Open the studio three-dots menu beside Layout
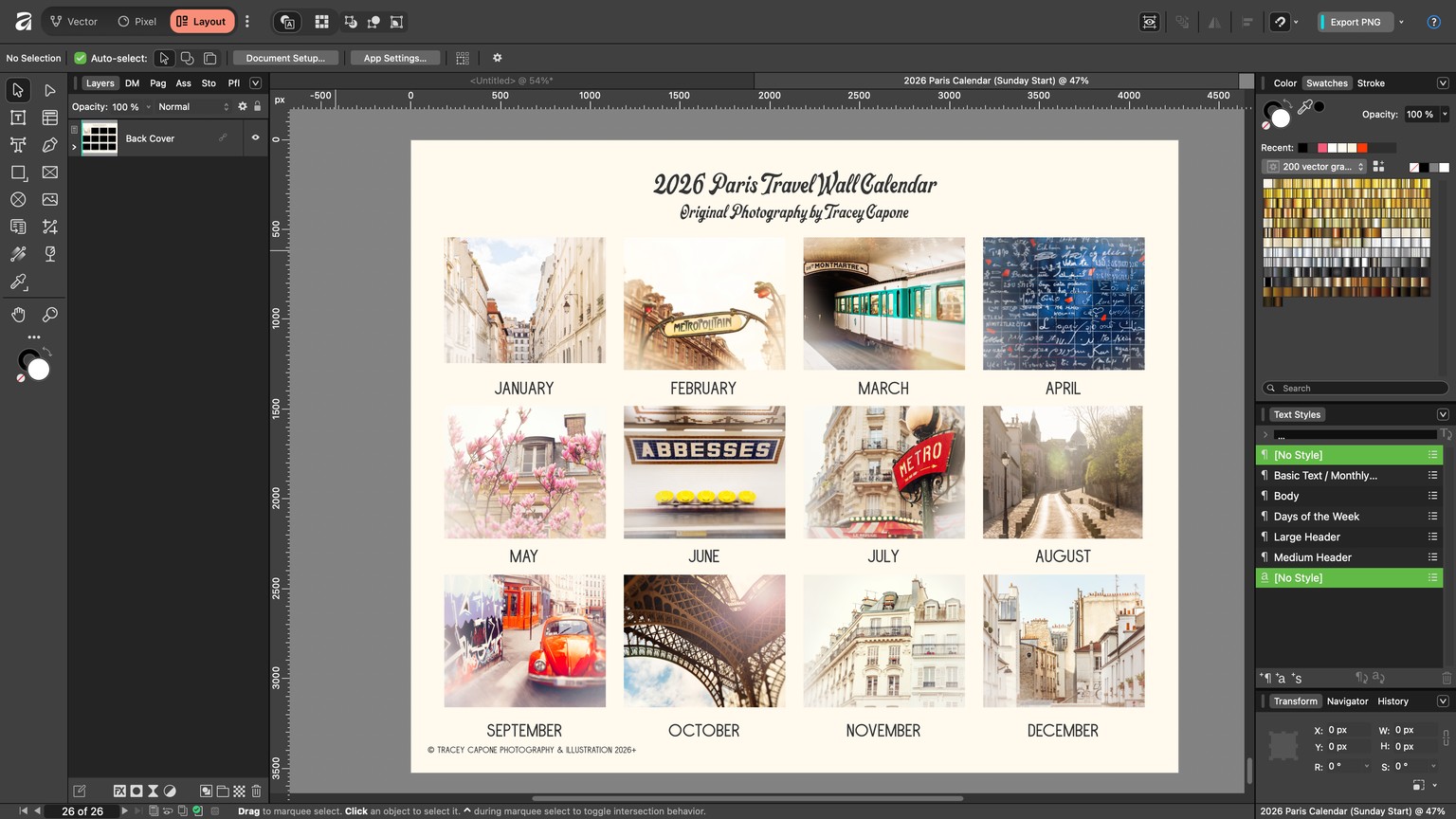 247,21
